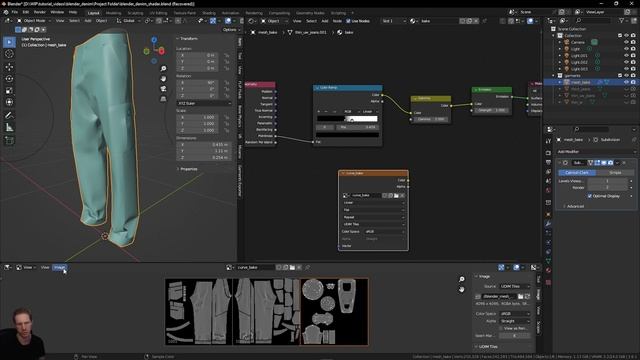Image resolution: width=640 pixels, height=360 pixels.
Task: Open Color Space sRGB dropdown in Image panel
Action: pyautogui.click(x=515, y=313)
